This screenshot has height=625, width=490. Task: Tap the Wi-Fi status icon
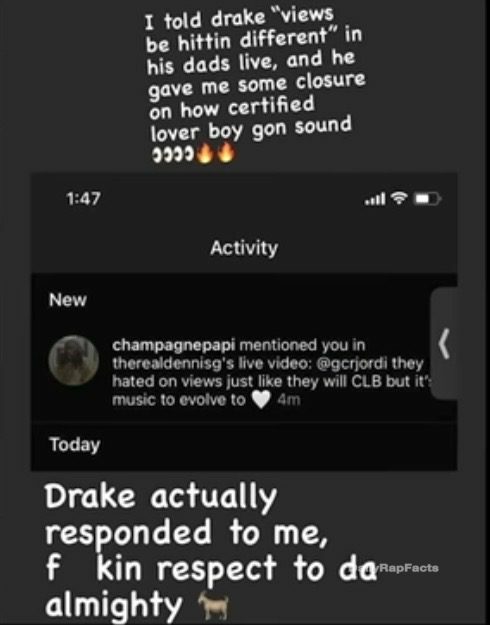(398, 198)
